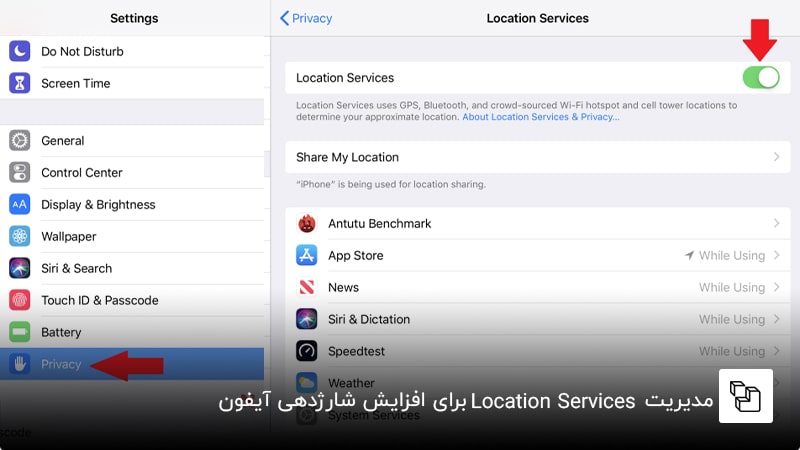
Task: Tap the Speedtest app icon
Action: [x=307, y=351]
